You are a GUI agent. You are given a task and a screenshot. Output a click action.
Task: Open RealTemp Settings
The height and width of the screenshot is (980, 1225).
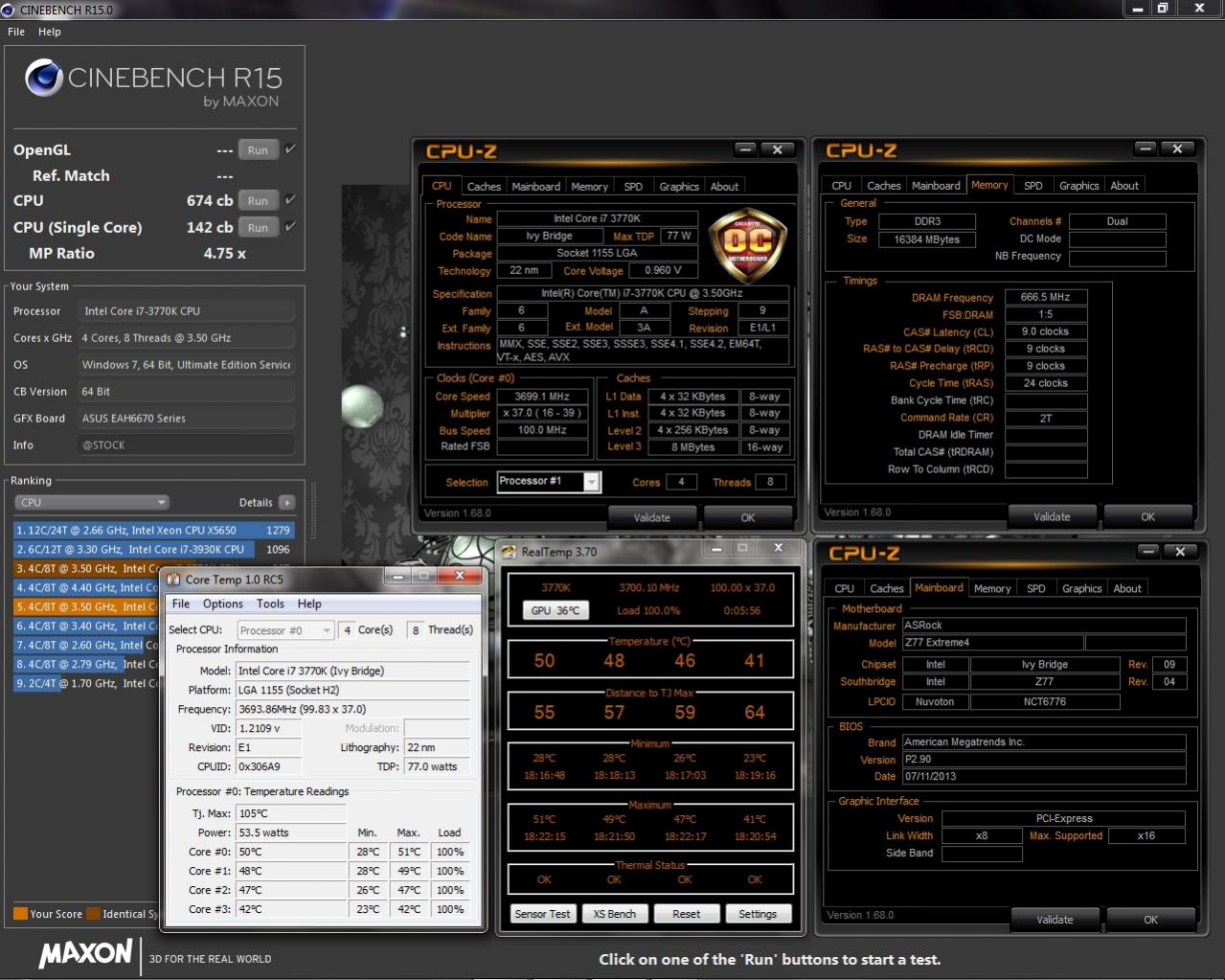coord(758,914)
